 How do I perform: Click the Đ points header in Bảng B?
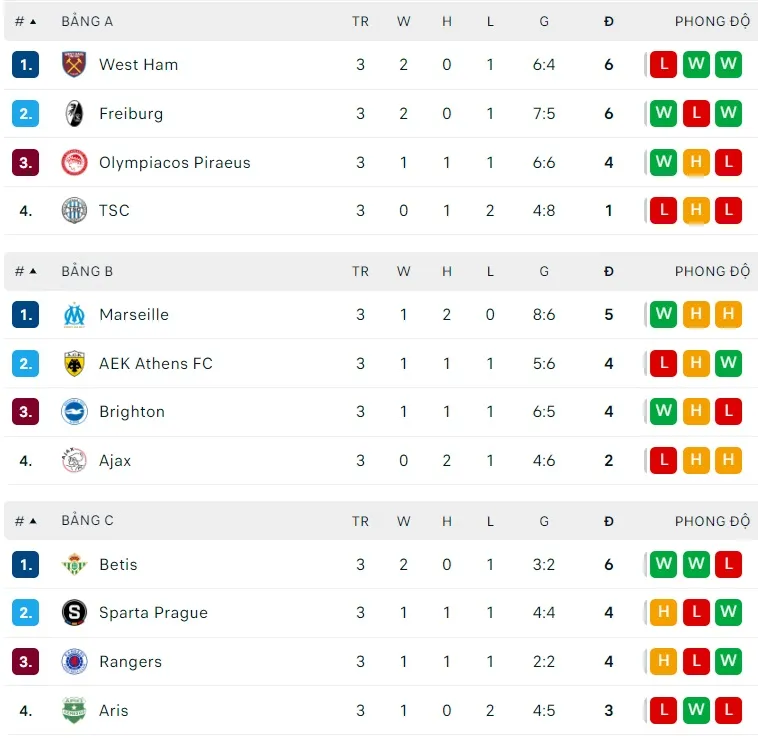608,271
